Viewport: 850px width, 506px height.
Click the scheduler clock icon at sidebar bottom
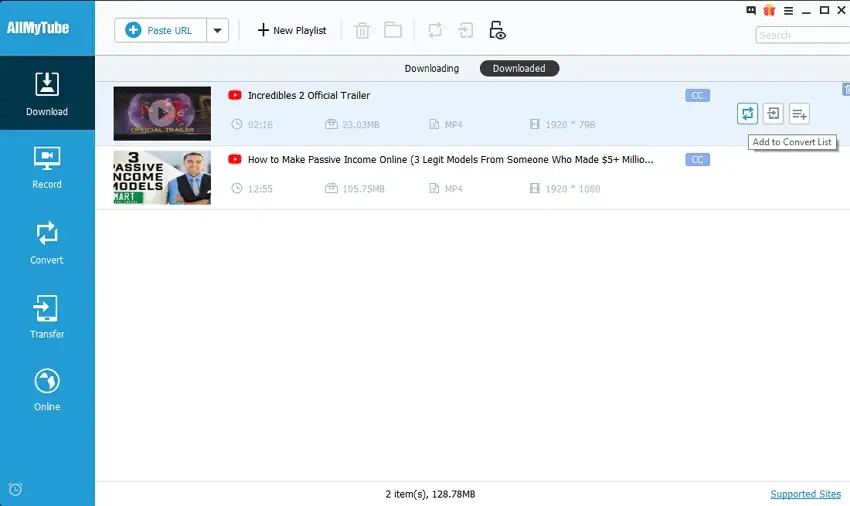pos(16,489)
